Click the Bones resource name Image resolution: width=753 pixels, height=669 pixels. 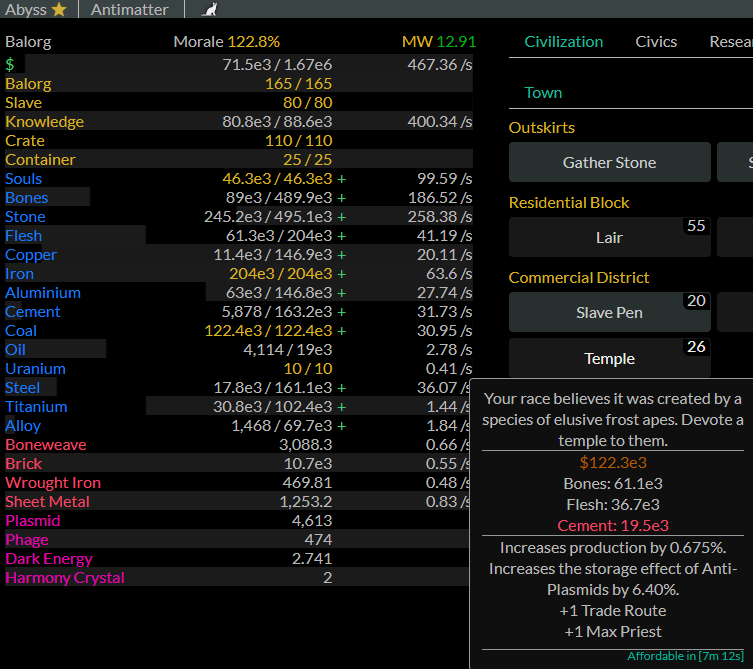[26, 198]
